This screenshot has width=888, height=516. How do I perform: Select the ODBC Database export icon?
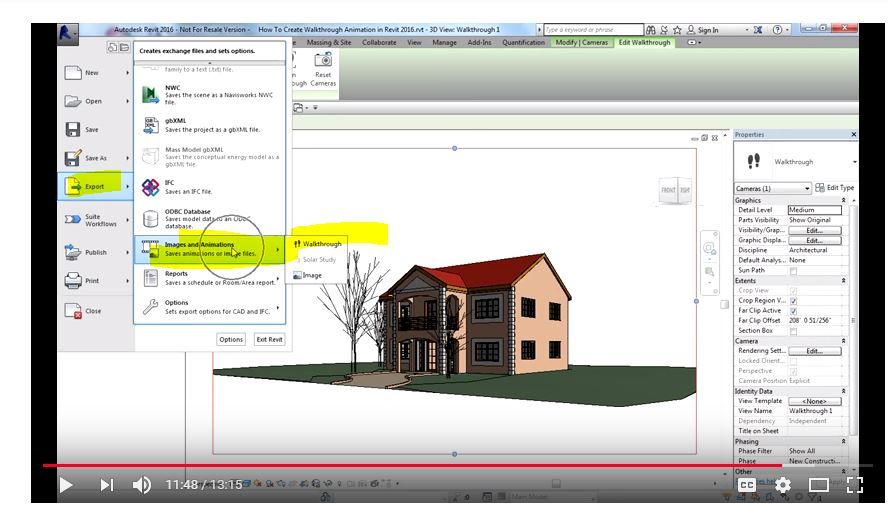[150, 218]
